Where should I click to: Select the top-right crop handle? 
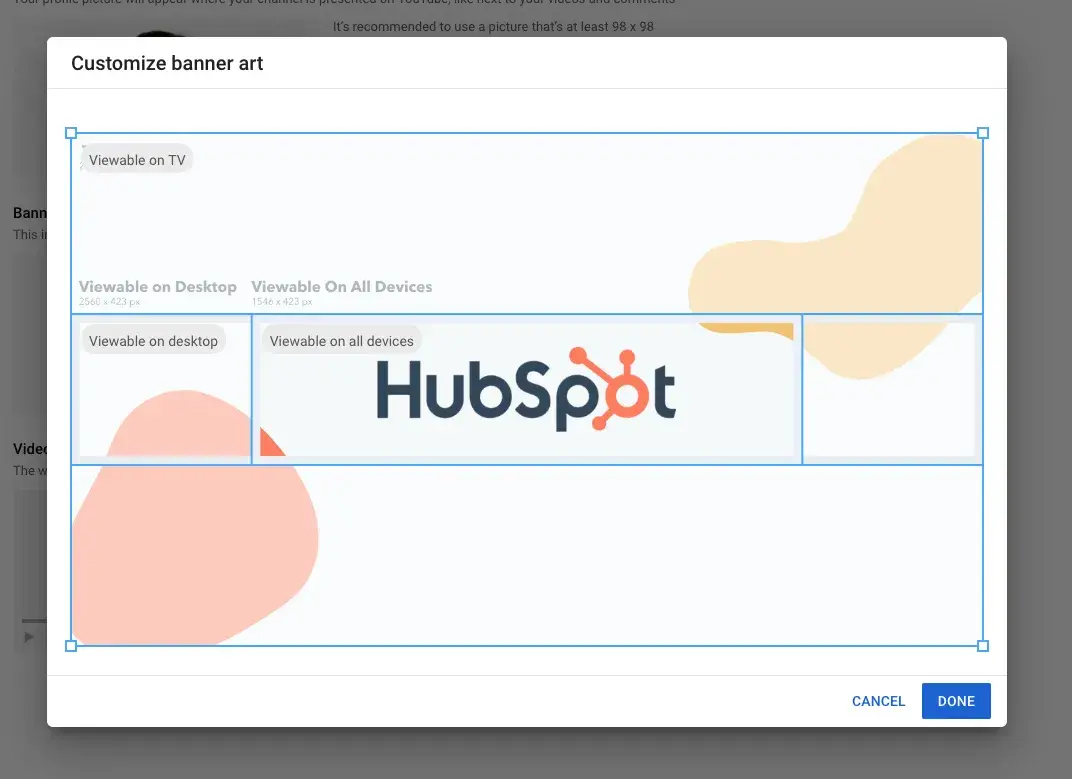pos(982,133)
